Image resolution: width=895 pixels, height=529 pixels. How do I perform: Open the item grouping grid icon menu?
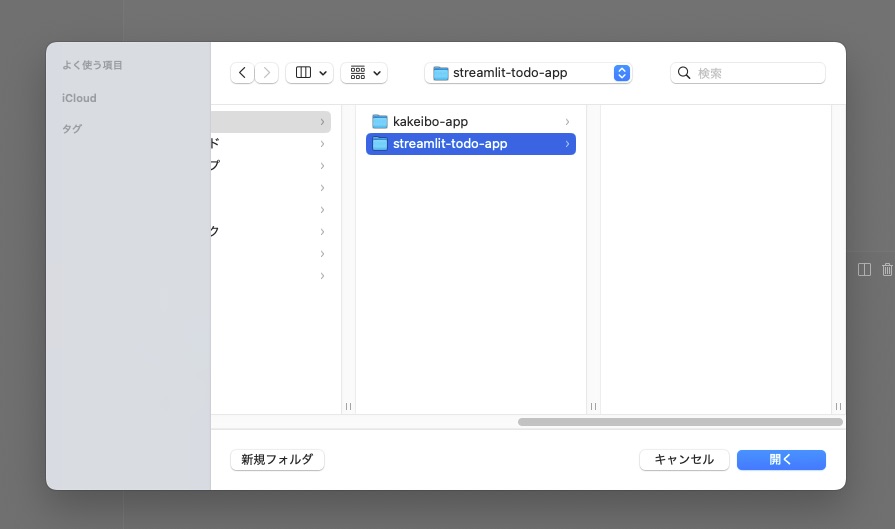[363, 73]
